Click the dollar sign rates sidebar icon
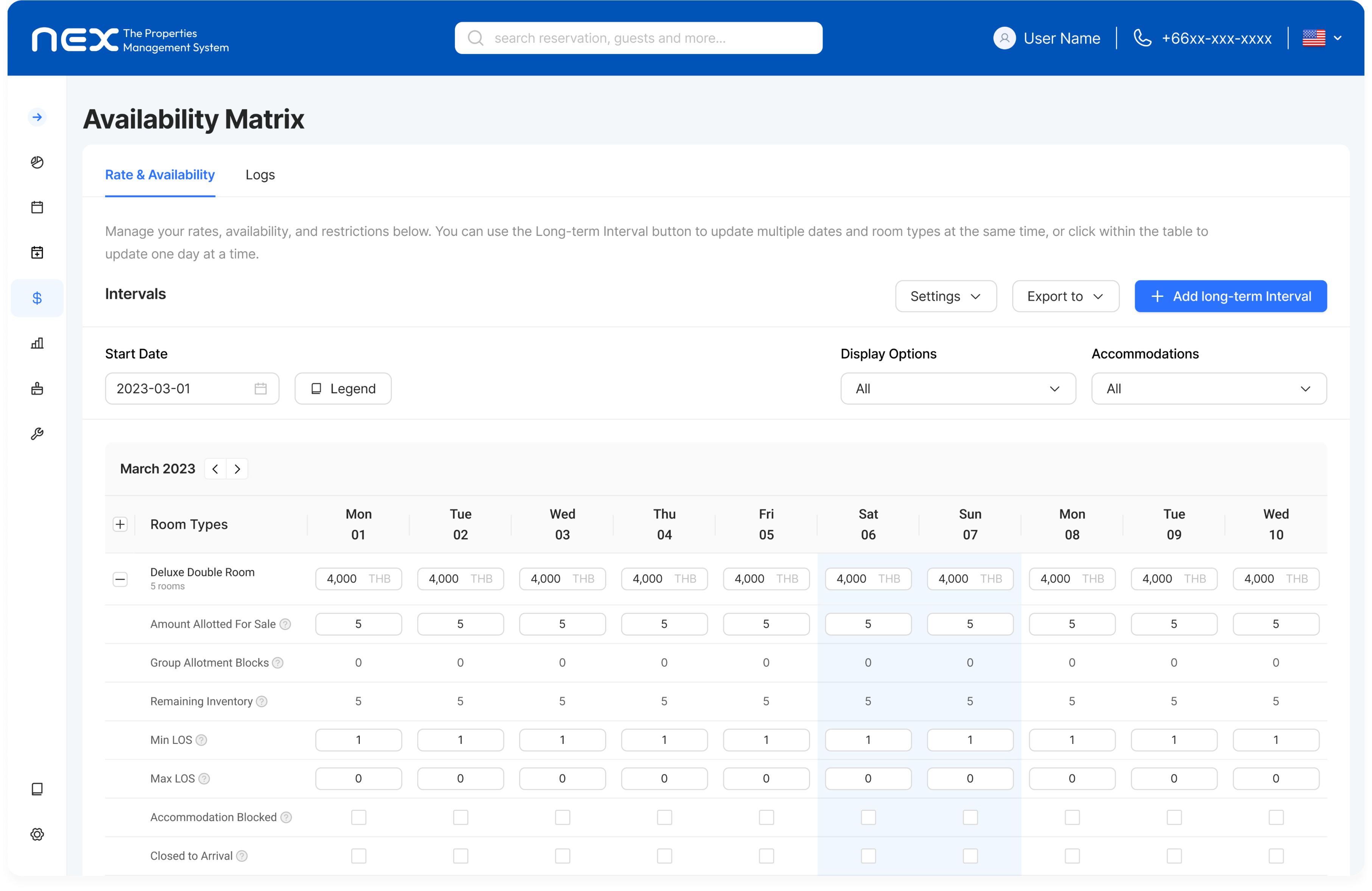 coord(37,298)
